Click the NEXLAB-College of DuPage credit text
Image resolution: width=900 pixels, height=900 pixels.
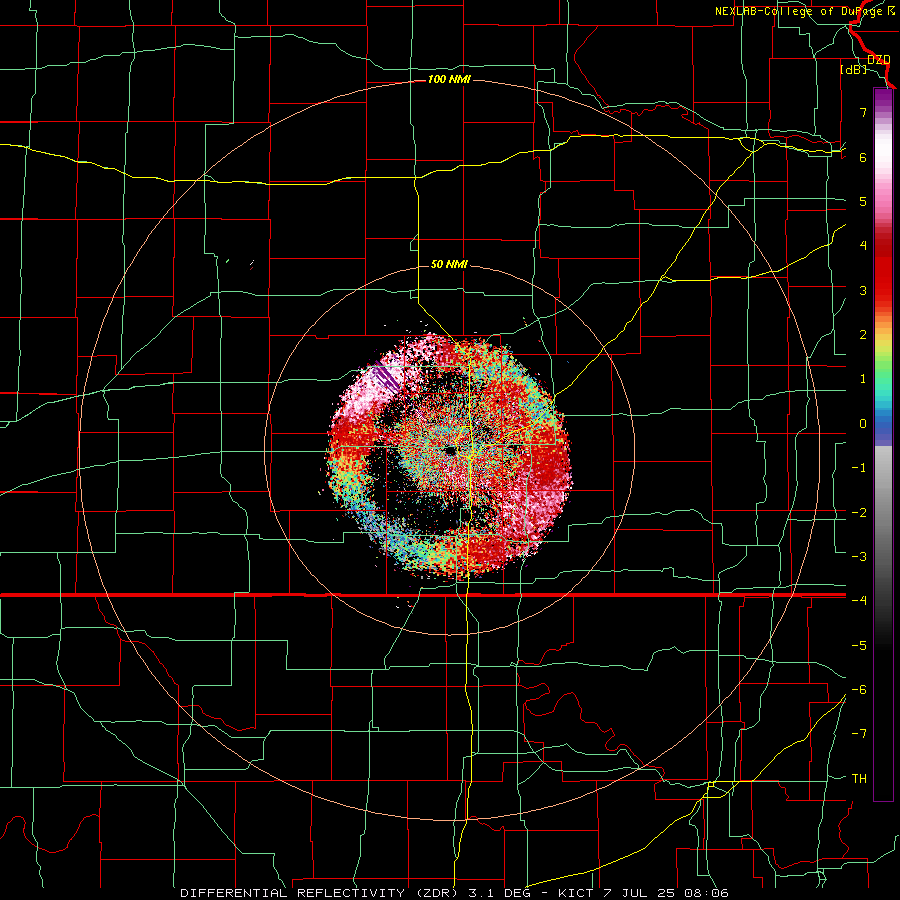(x=805, y=11)
